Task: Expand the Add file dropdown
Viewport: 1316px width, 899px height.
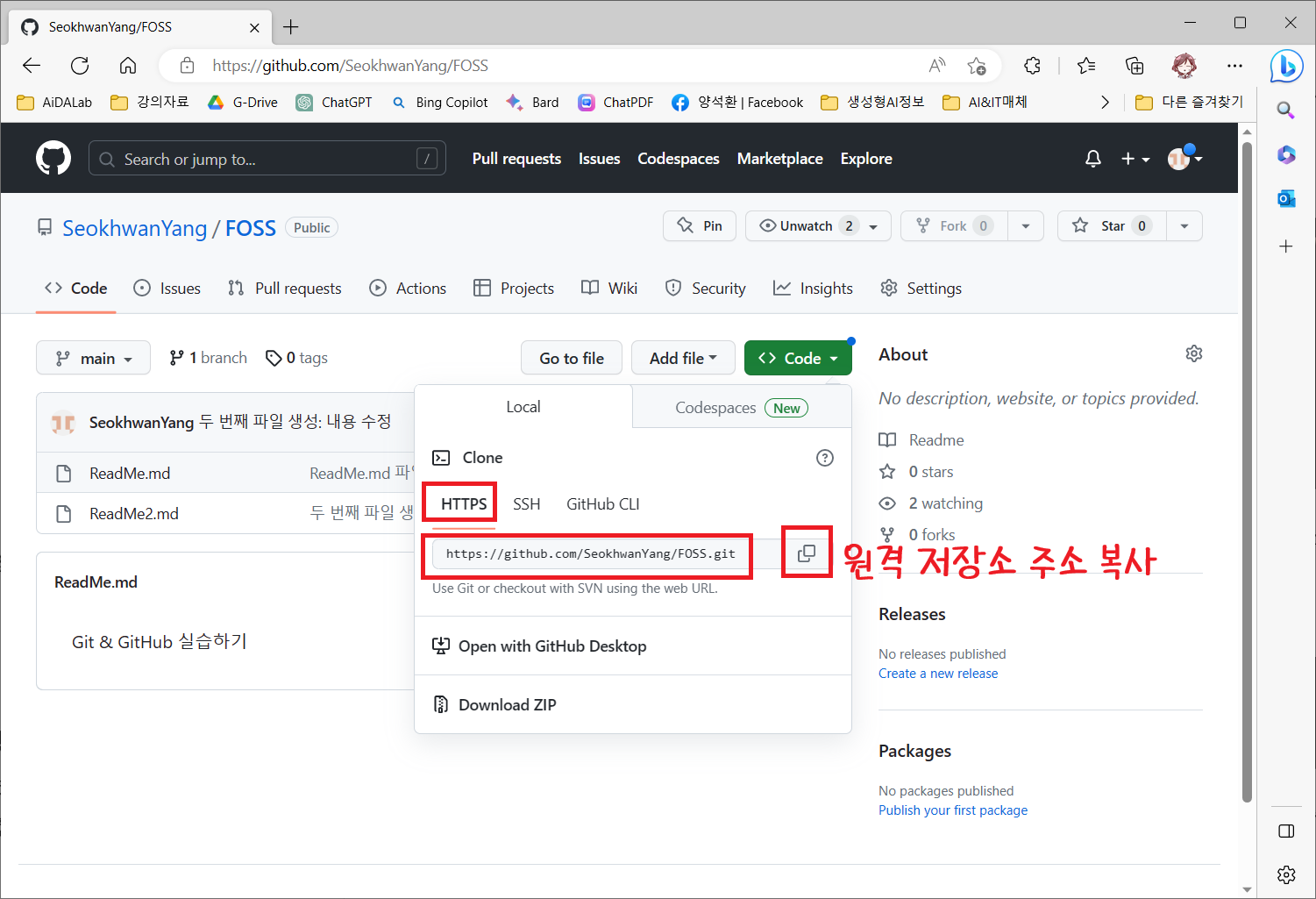Action: coord(683,358)
